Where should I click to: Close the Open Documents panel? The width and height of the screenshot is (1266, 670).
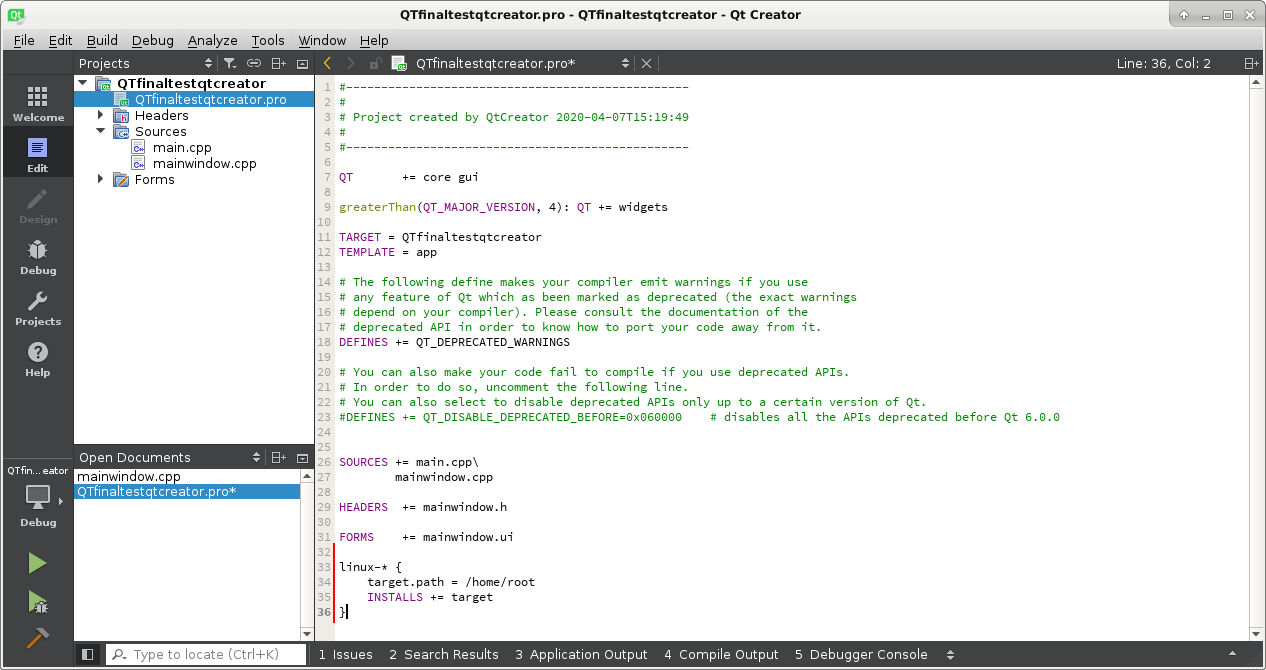[302, 457]
